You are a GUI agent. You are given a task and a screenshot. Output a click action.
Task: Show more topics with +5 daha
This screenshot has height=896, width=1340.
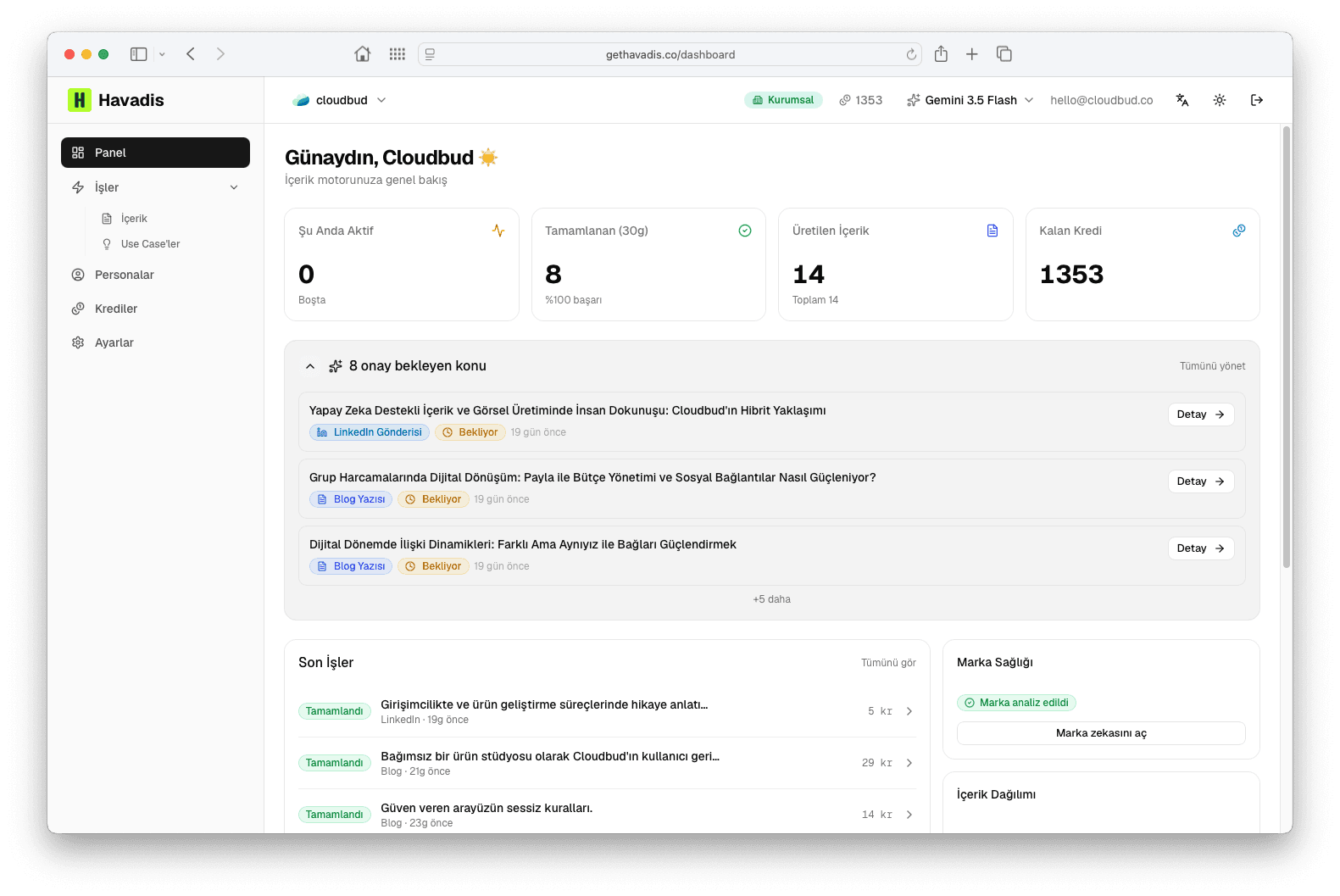click(771, 599)
